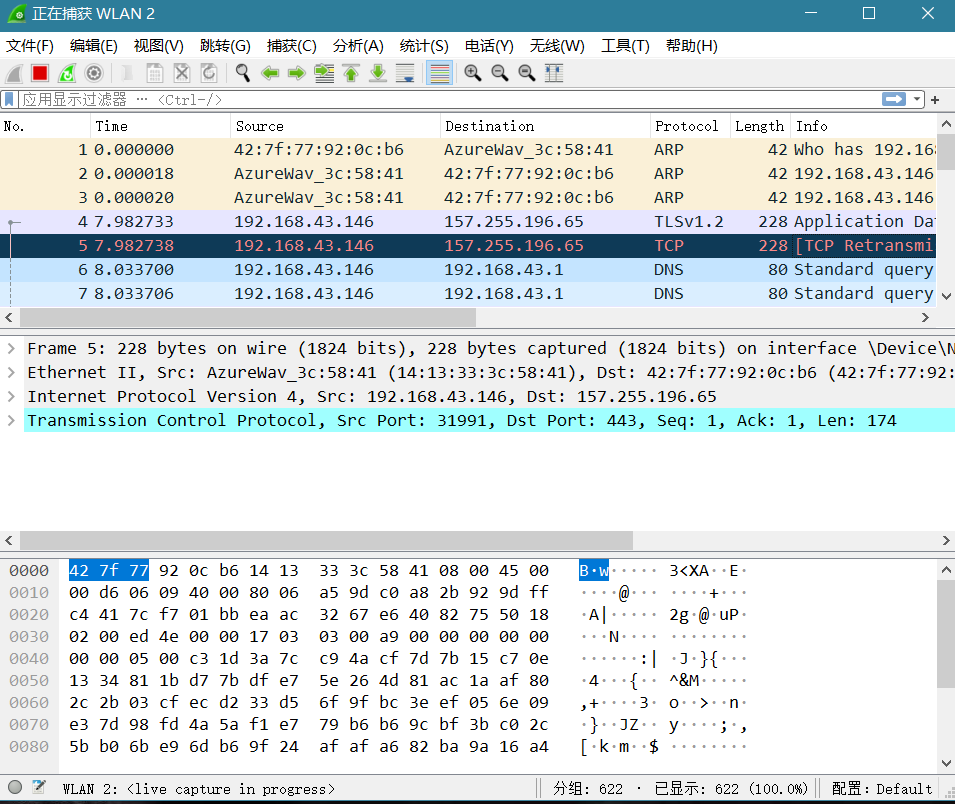Select packet 6 DNS query row
The height and width of the screenshot is (804, 955).
(x=468, y=270)
